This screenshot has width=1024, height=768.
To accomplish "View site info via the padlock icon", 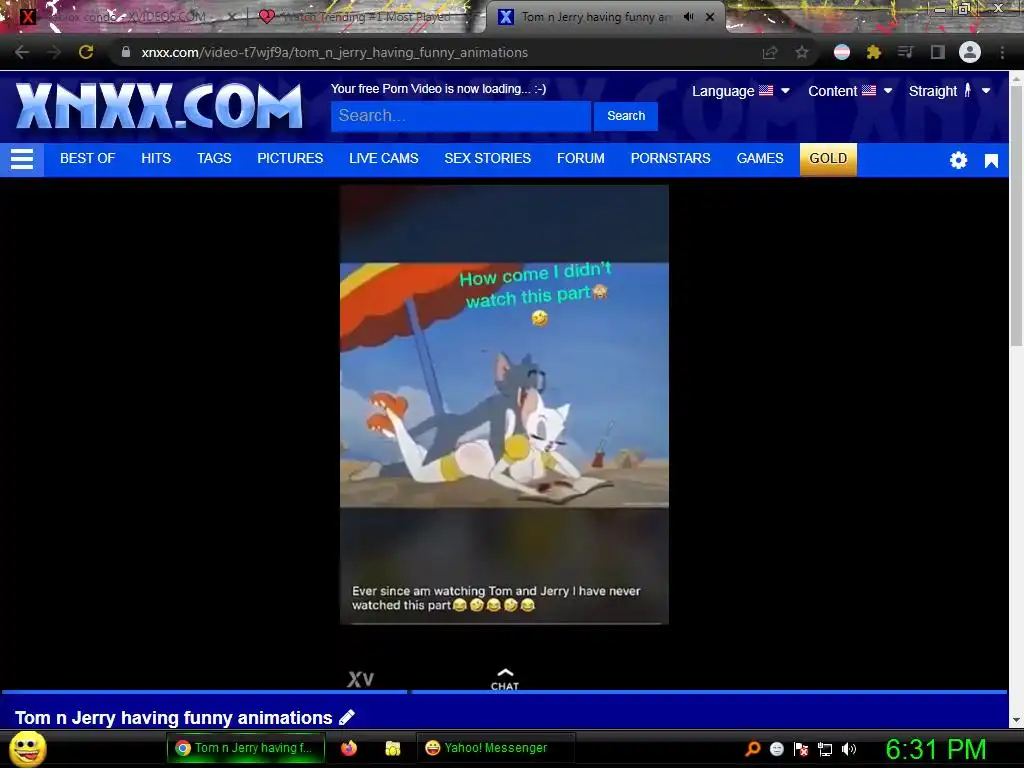I will (126, 52).
